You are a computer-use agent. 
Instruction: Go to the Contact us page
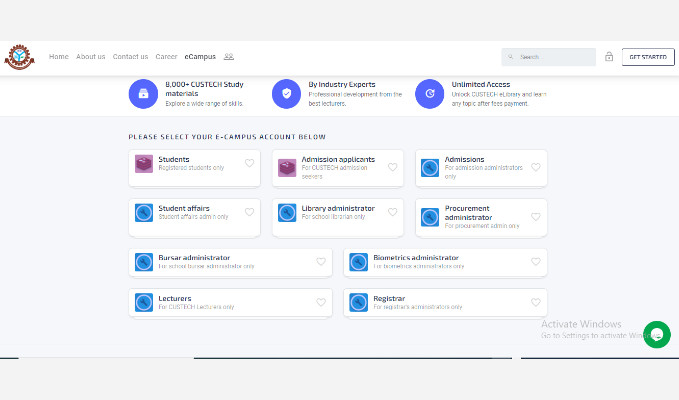point(130,57)
